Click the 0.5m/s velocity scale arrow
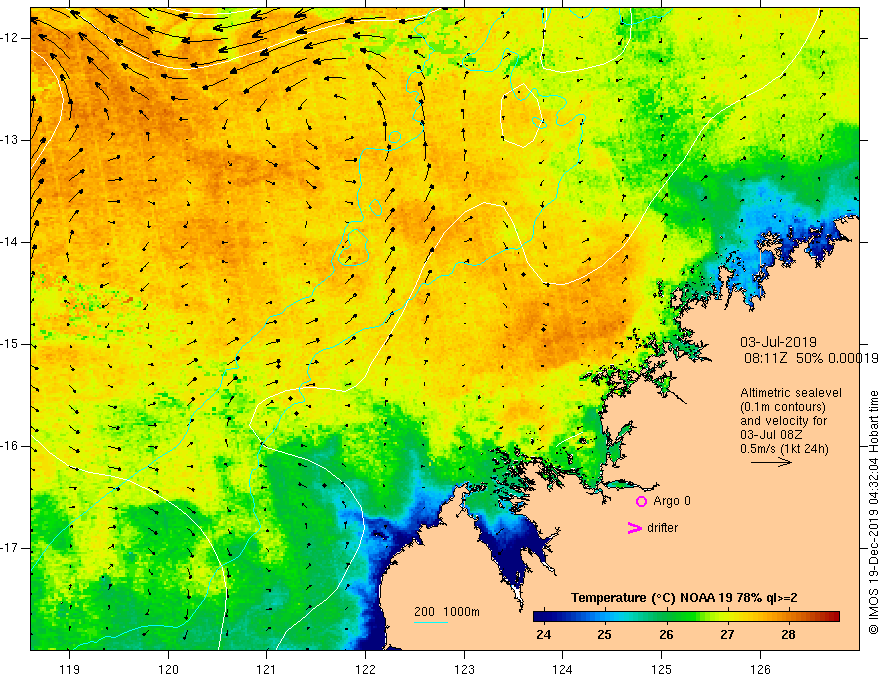This screenshot has height=680, width=880. click(x=771, y=462)
